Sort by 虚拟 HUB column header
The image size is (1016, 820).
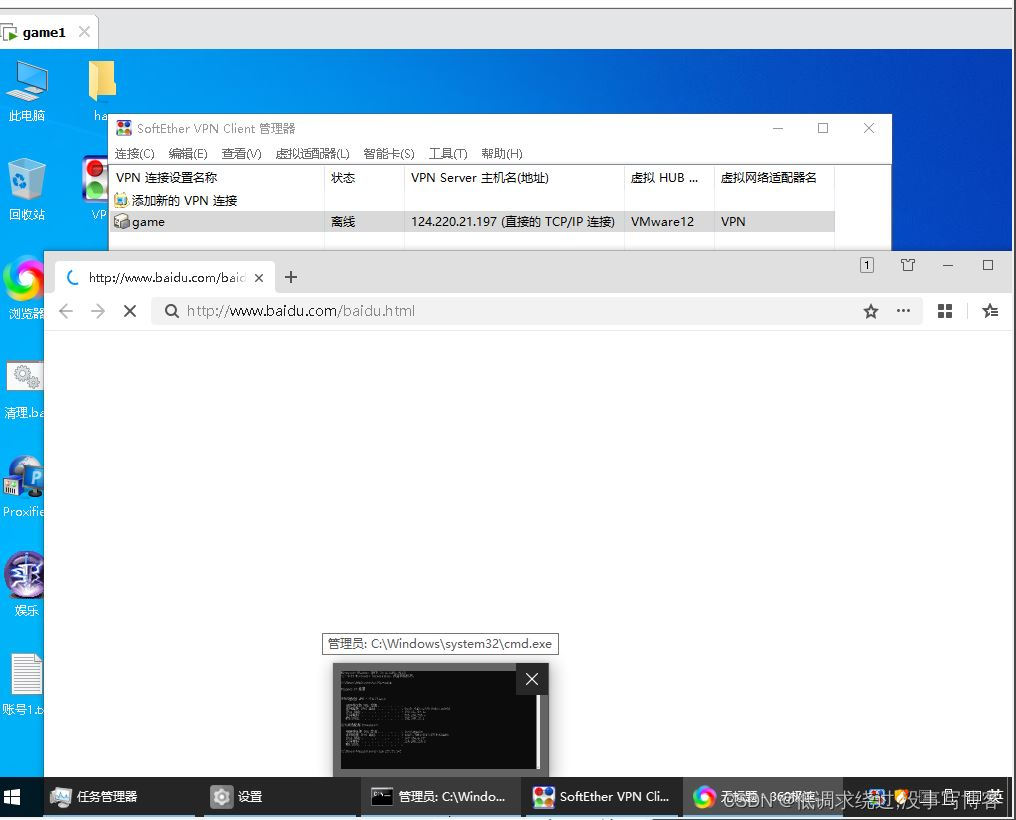pyautogui.click(x=669, y=177)
